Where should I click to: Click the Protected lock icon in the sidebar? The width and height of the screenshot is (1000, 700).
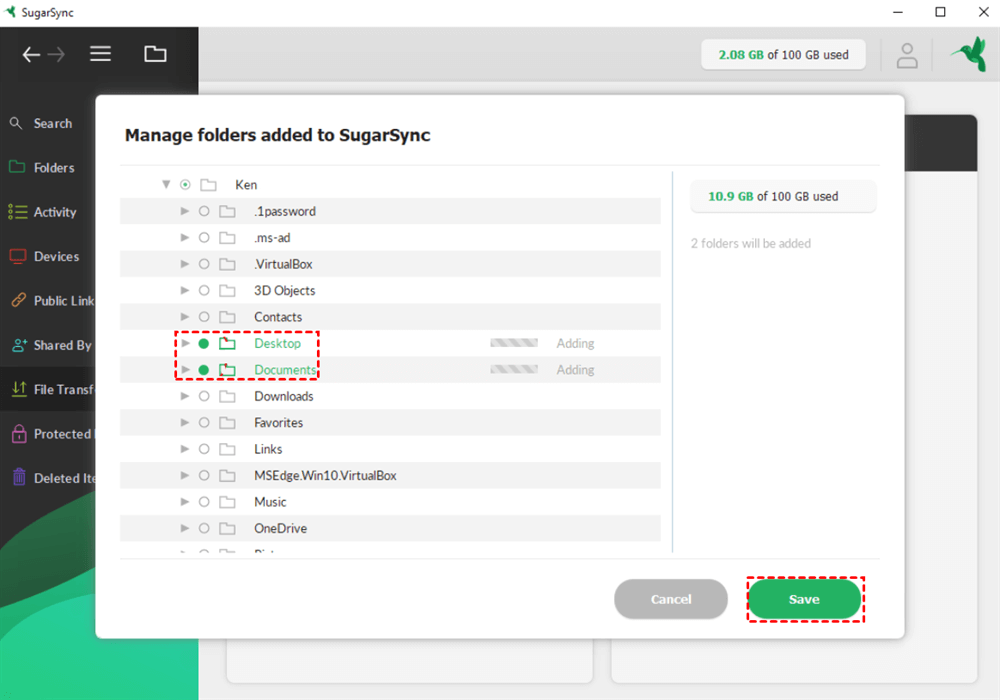pos(19,434)
